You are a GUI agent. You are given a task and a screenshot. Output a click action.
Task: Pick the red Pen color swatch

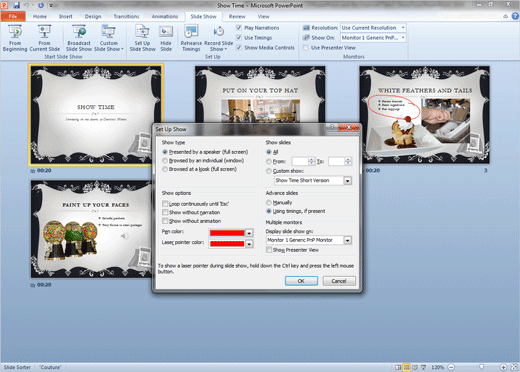pos(227,233)
